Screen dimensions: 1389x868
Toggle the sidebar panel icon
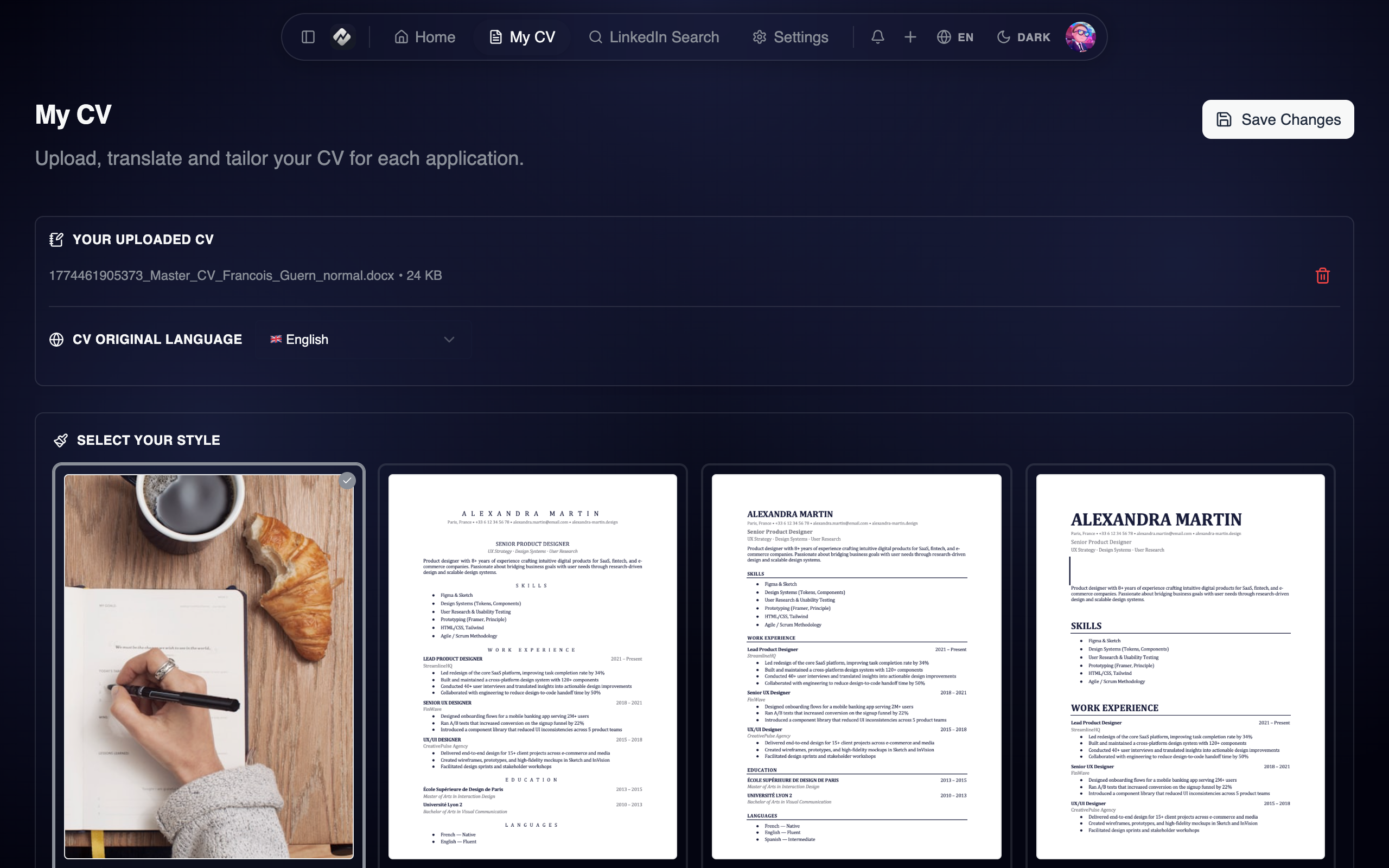[x=308, y=36]
